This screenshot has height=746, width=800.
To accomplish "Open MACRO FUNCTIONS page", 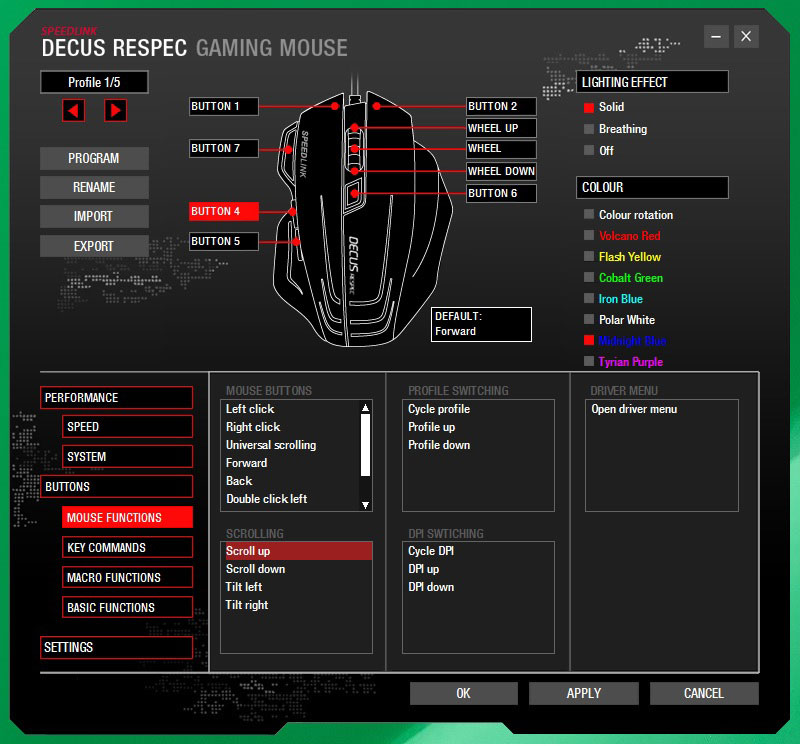I will point(128,578).
